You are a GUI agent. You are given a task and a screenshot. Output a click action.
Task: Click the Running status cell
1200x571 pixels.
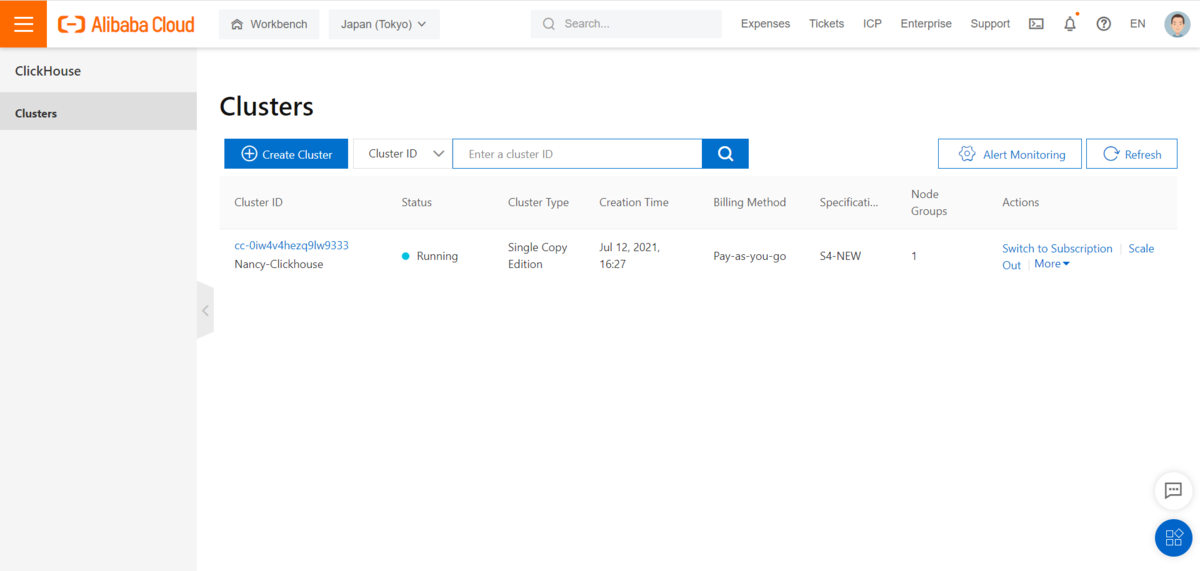(430, 256)
